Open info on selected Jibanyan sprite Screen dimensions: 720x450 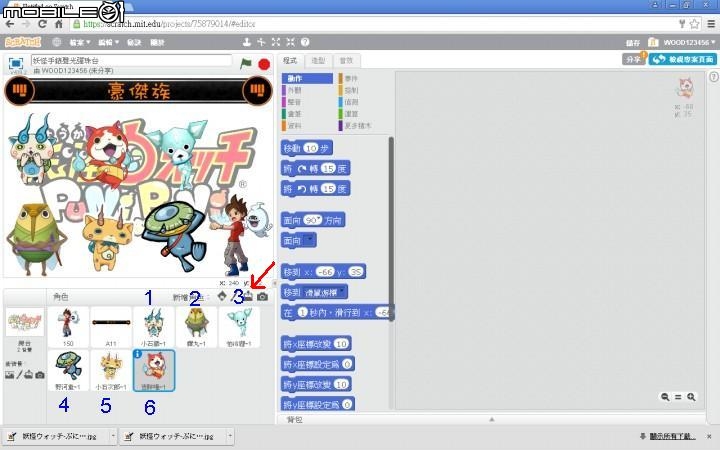tap(137, 354)
